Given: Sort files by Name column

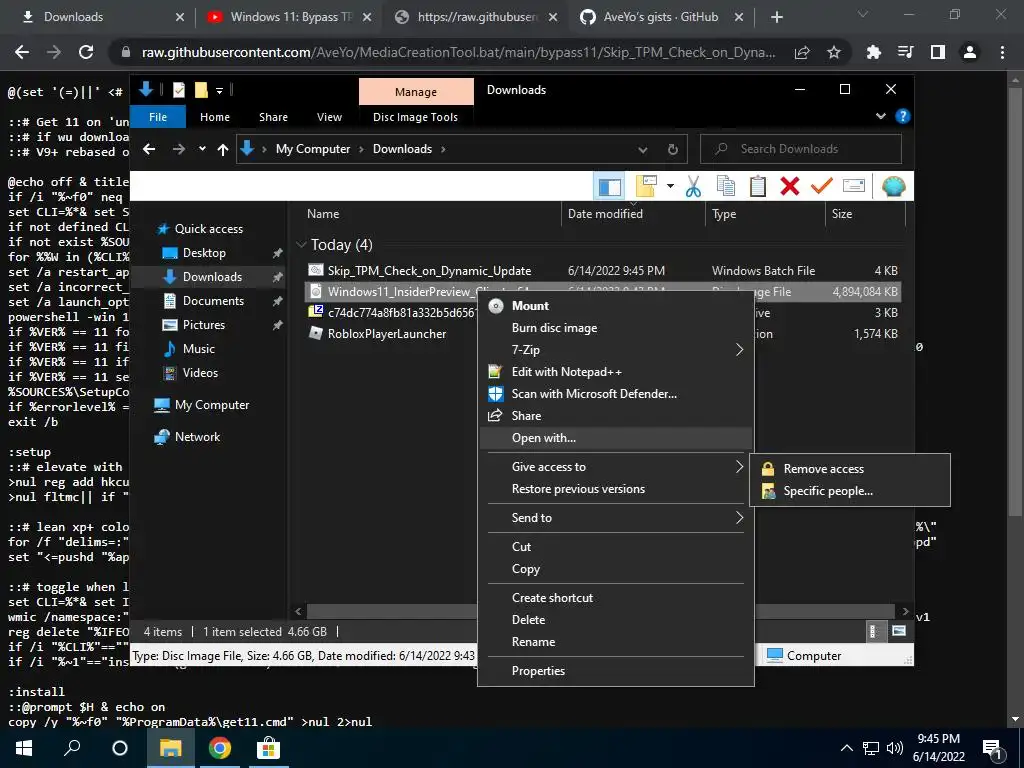Looking at the screenshot, I should pos(323,214).
